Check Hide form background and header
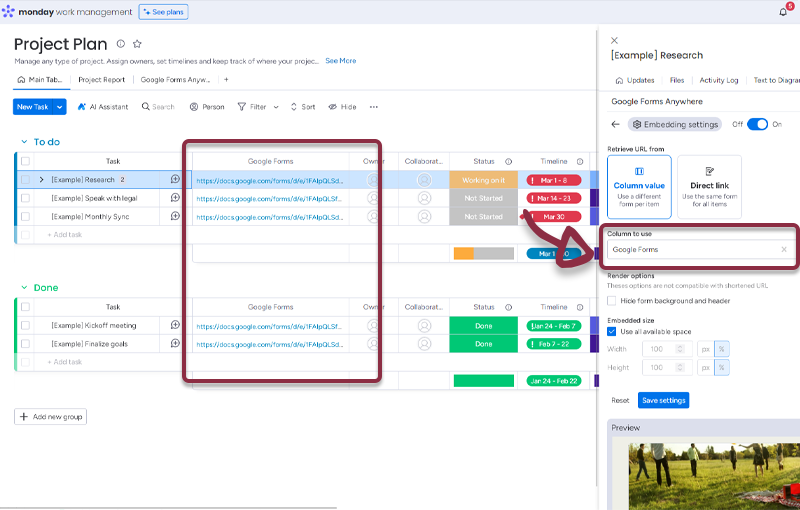800x510 pixels. 612,300
